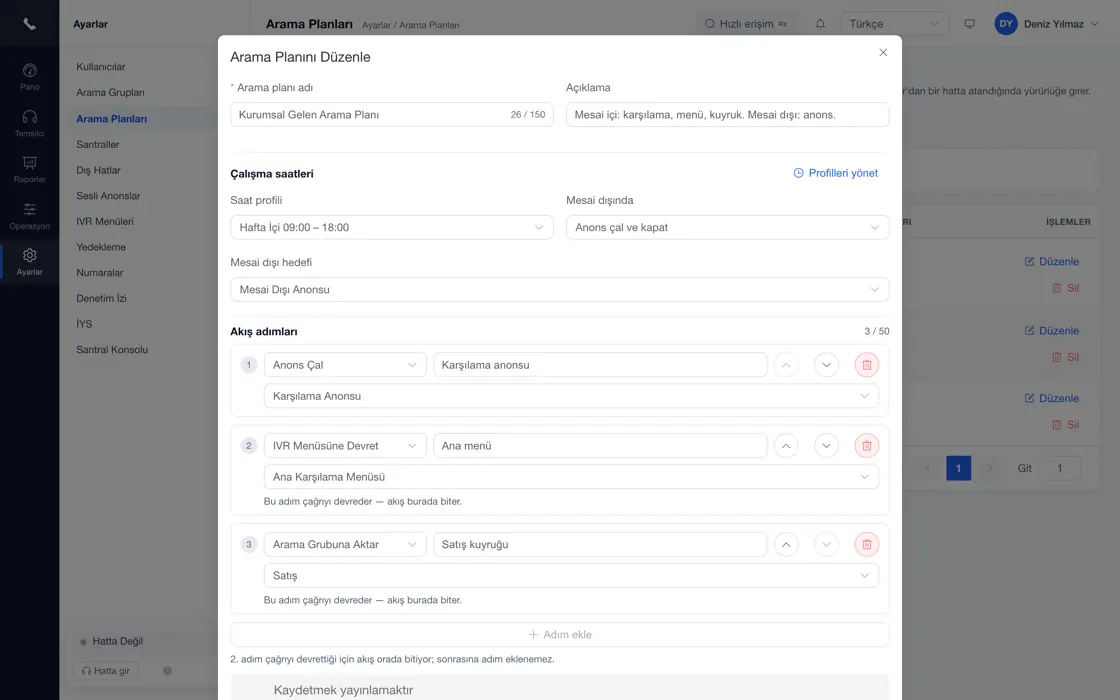This screenshot has width=1120, height=700.
Task: Remove flow step 3 using its trash icon
Action: pyautogui.click(x=866, y=544)
